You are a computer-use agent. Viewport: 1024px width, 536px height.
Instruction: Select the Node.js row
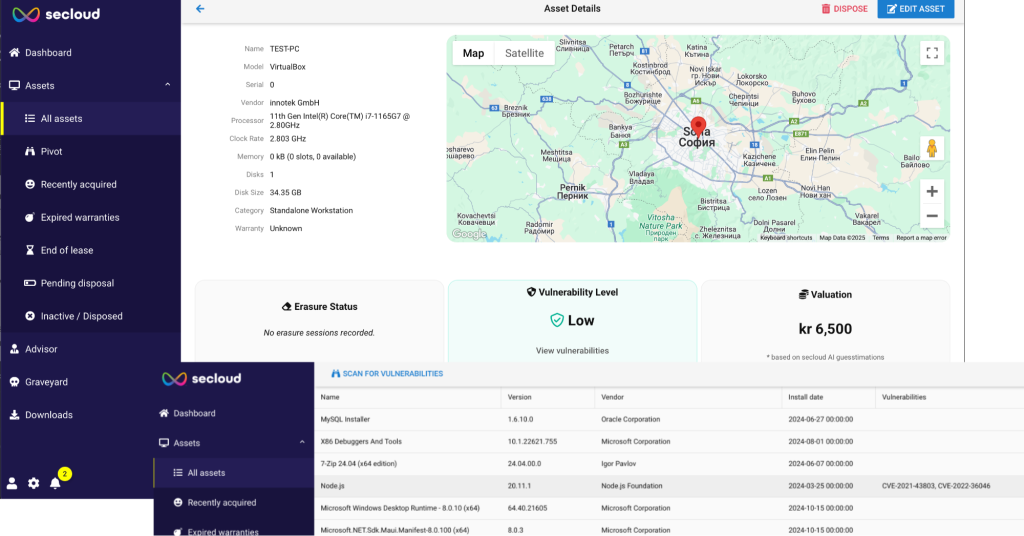coord(669,486)
